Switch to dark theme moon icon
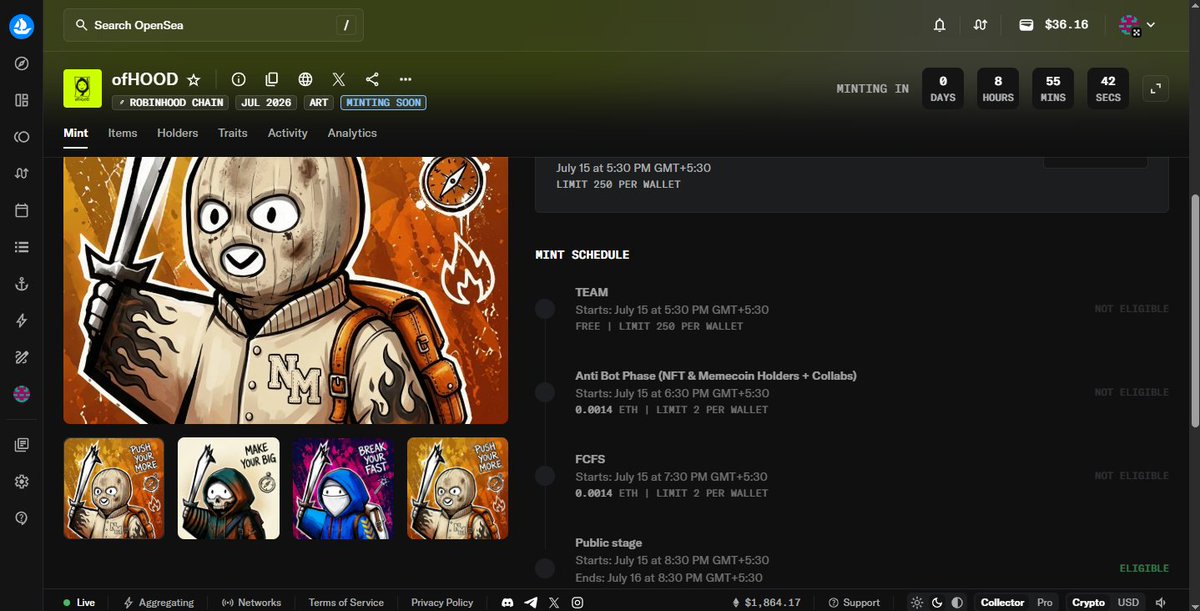1200x611 pixels. point(937,603)
